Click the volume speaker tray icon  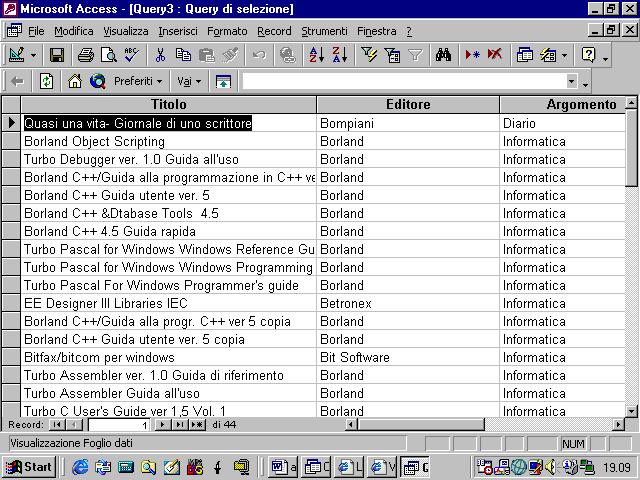tap(550, 467)
